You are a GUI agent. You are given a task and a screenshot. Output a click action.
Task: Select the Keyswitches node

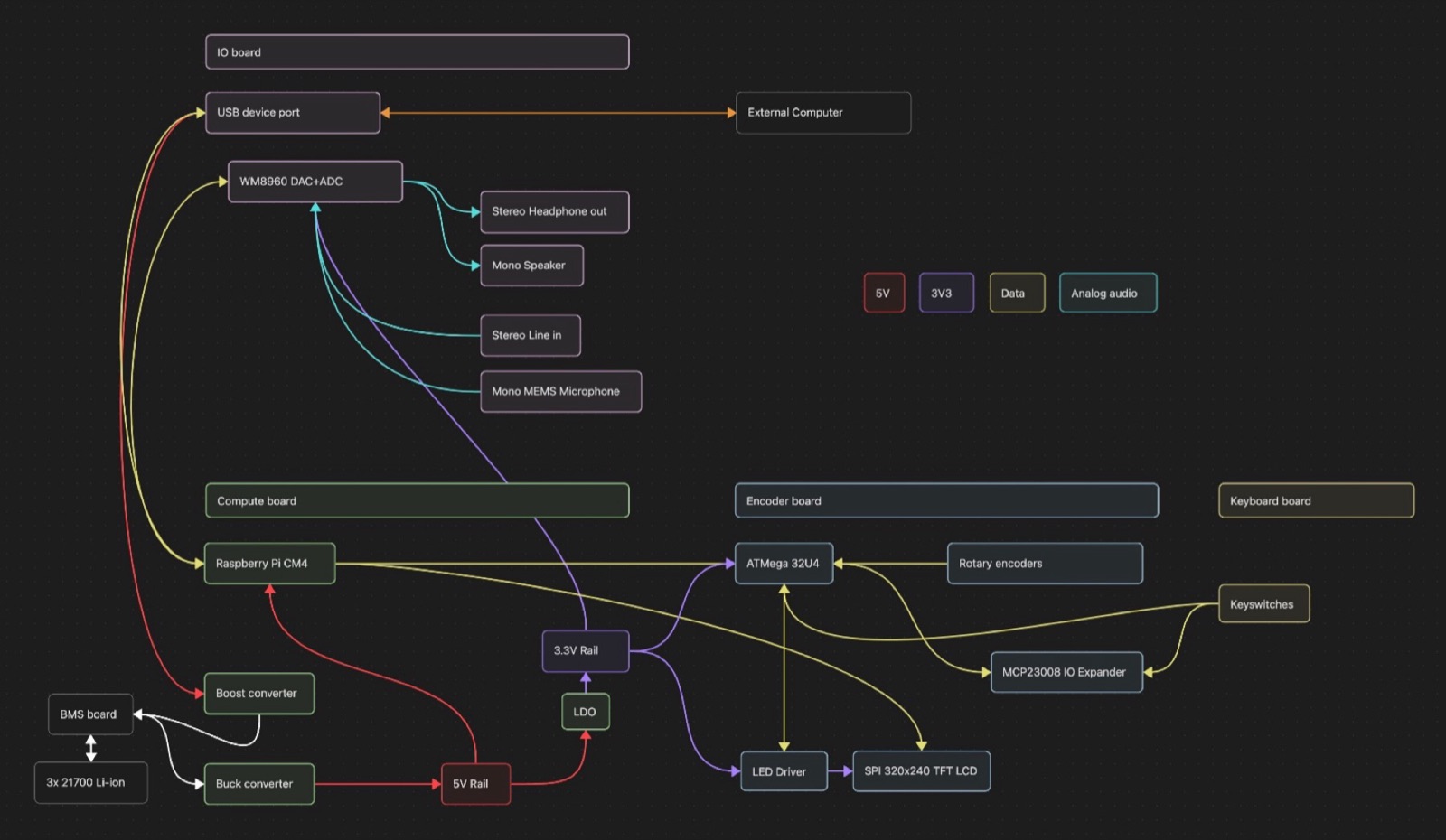(1264, 604)
